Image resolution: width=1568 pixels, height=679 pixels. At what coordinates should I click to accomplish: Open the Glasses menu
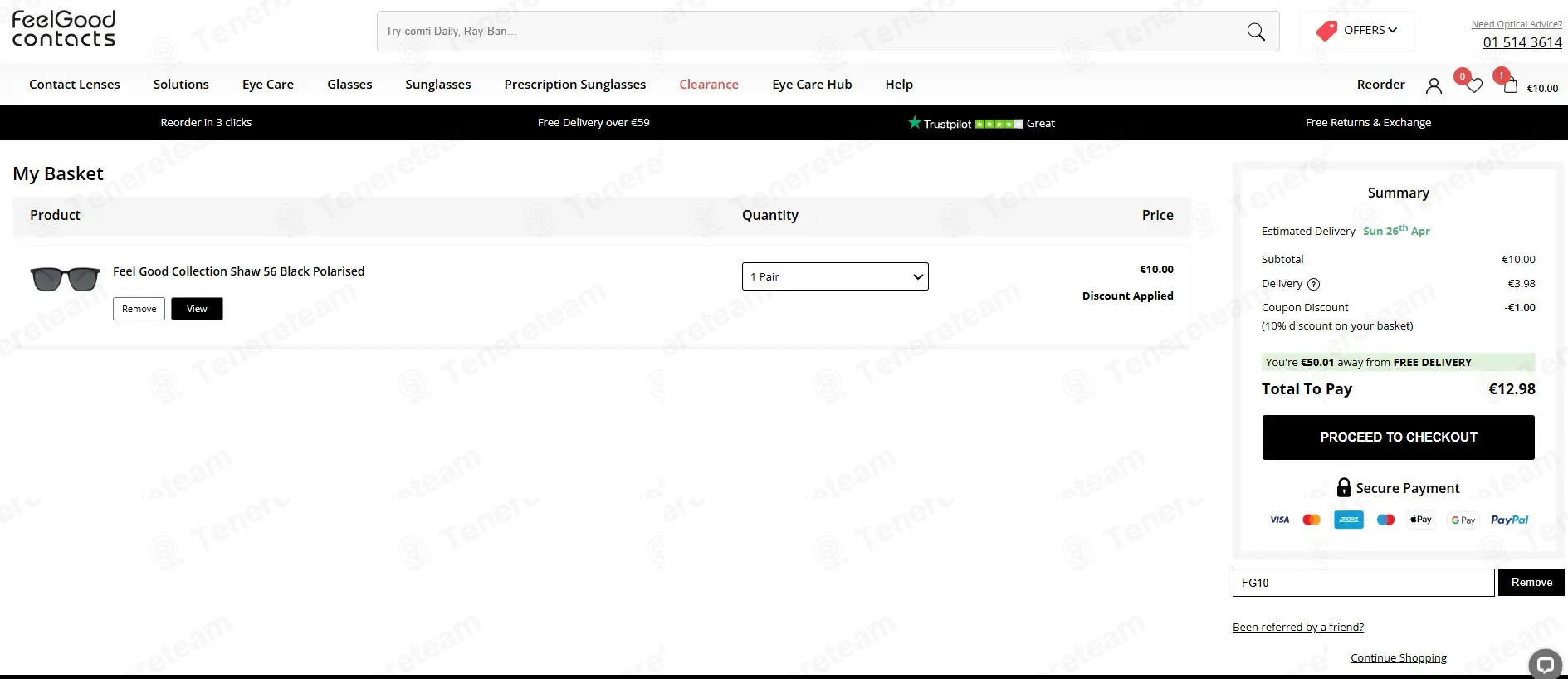[349, 85]
